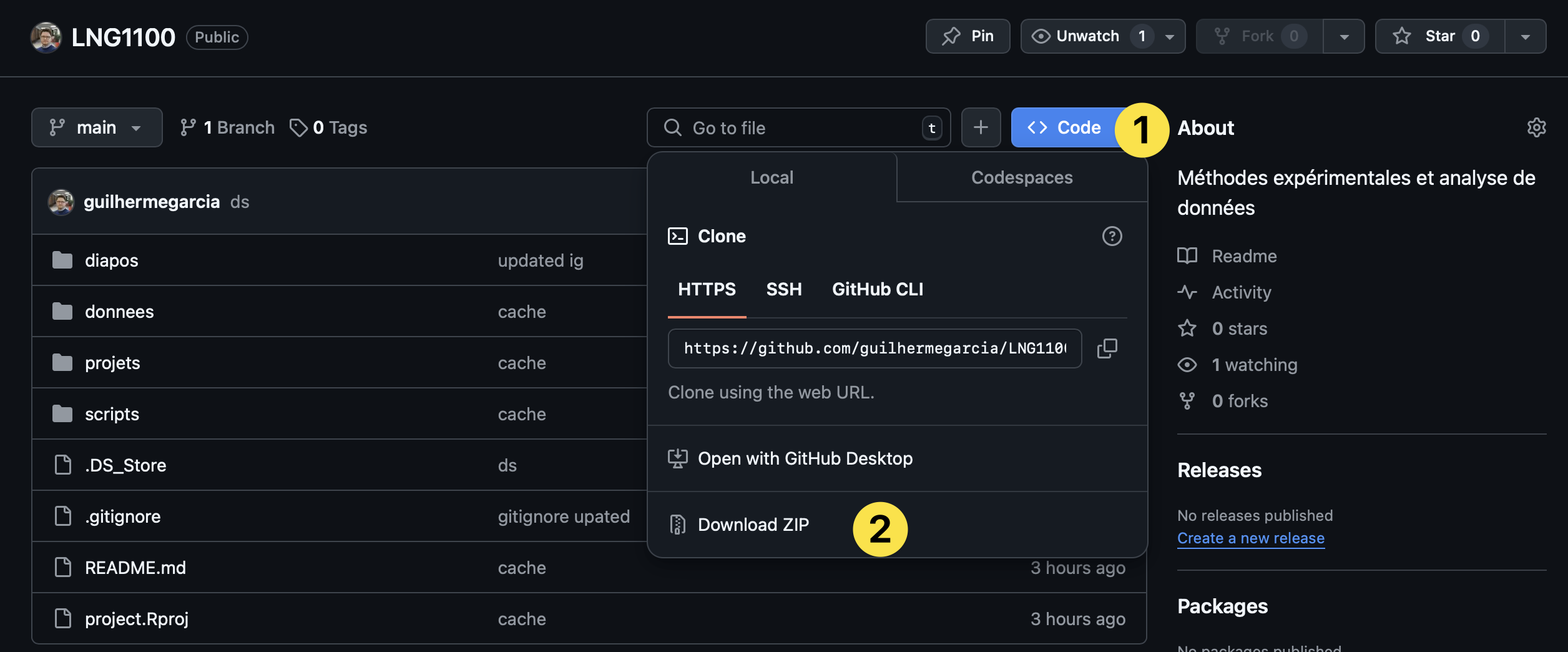This screenshot has height=652, width=1568.
Task: Switch to the Codespaces tab
Action: pos(1022,177)
